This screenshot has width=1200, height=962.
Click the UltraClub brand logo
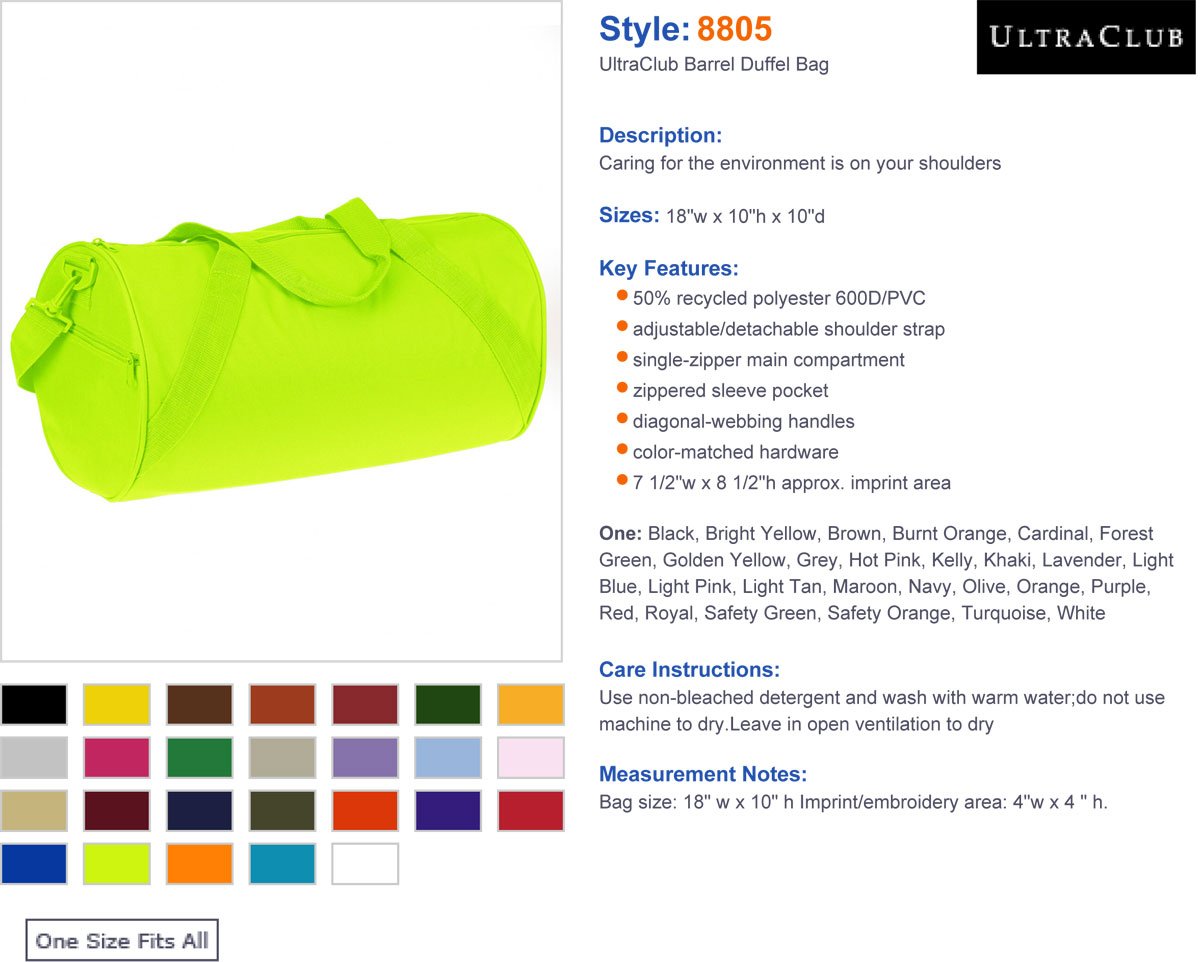[x=1085, y=38]
